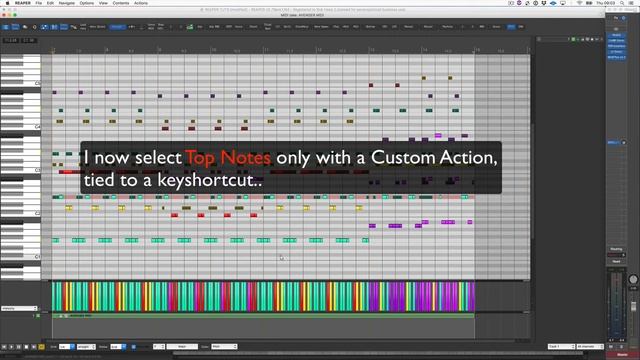The width and height of the screenshot is (640, 360).
Task: Open the Grid division dropdown
Action: pos(67,347)
